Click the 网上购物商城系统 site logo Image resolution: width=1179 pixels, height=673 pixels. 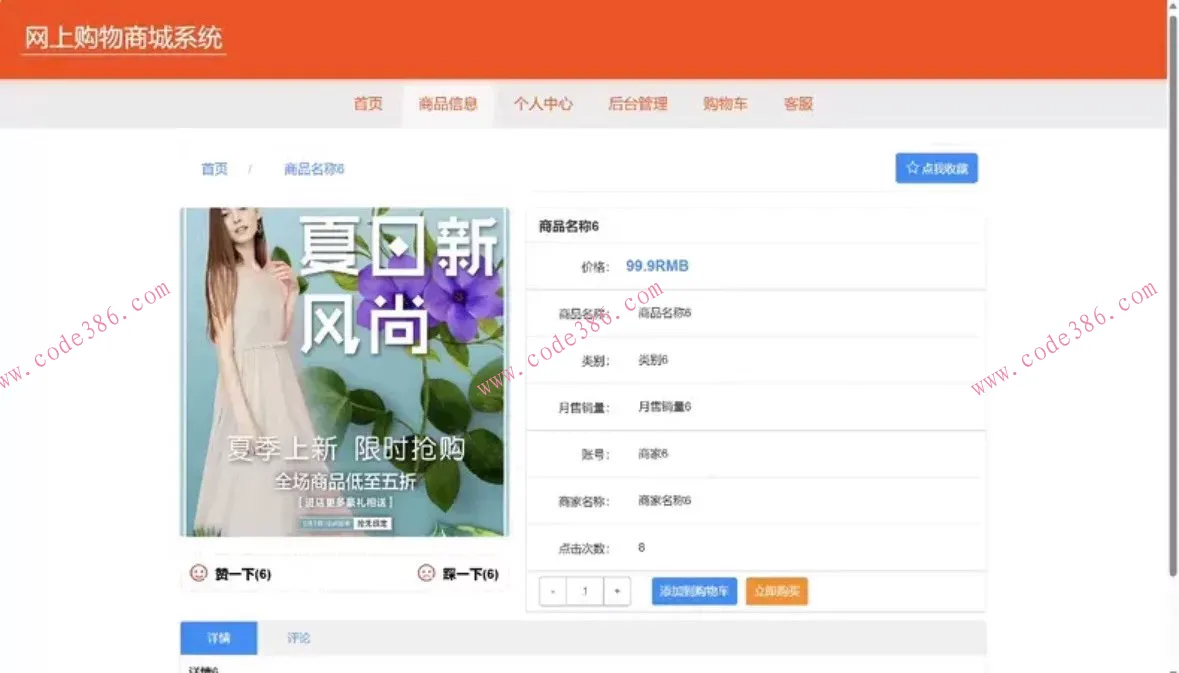click(123, 38)
